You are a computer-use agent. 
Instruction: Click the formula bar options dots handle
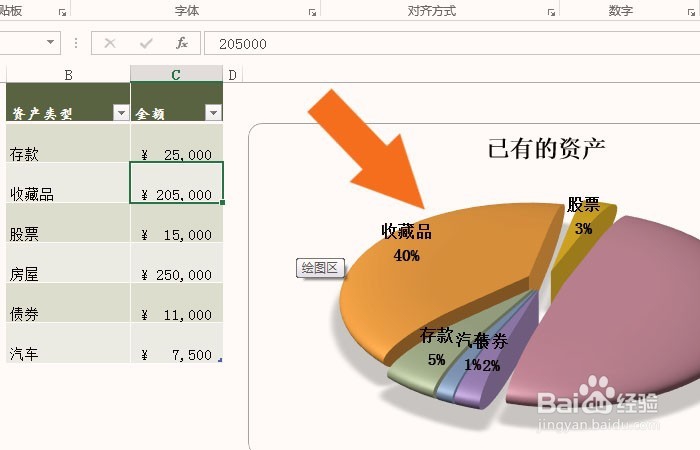76,43
